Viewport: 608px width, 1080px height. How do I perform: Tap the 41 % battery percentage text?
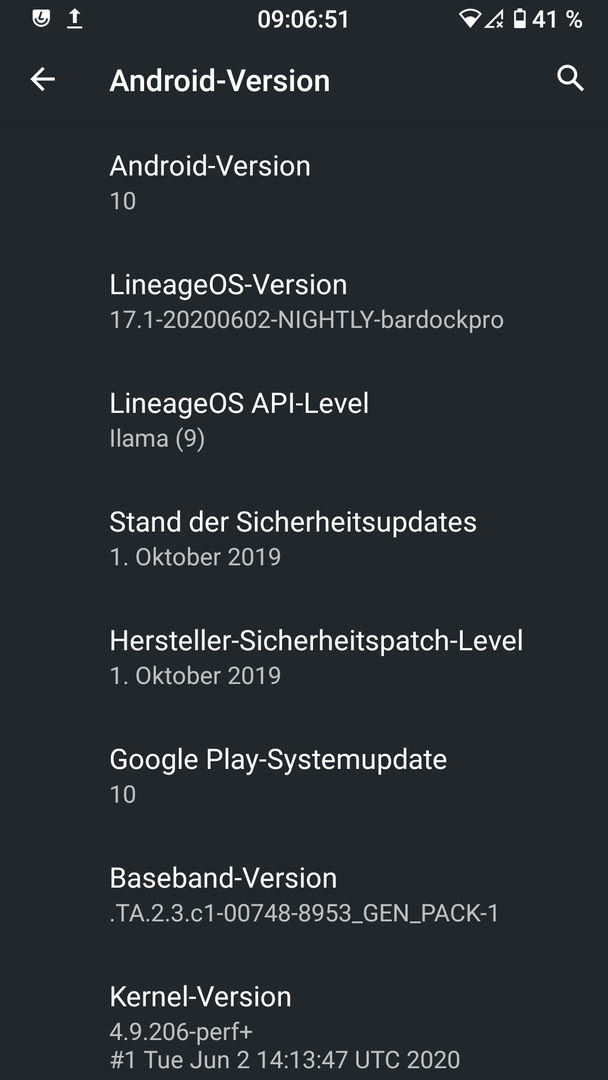point(557,19)
